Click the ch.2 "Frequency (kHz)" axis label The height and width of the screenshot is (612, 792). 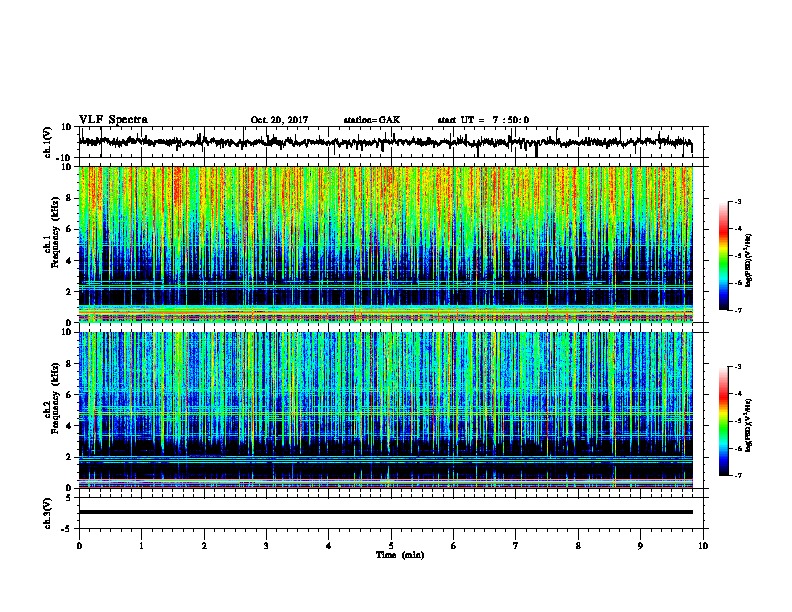click(55, 398)
